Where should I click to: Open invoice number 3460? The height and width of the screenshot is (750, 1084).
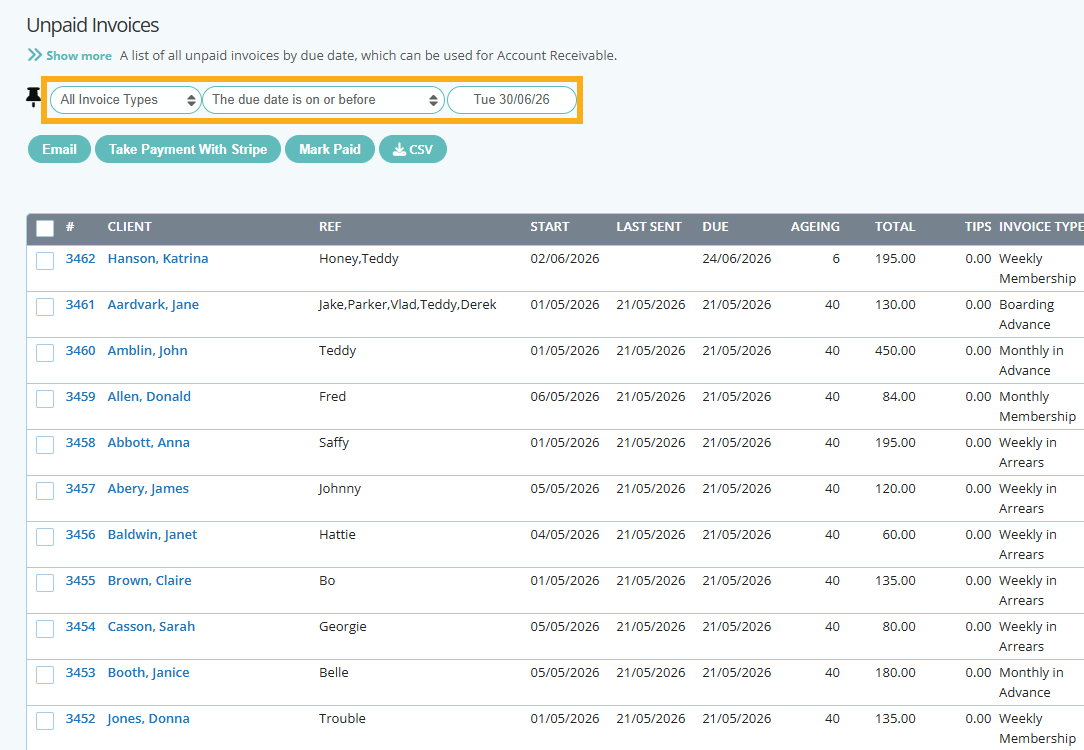80,350
